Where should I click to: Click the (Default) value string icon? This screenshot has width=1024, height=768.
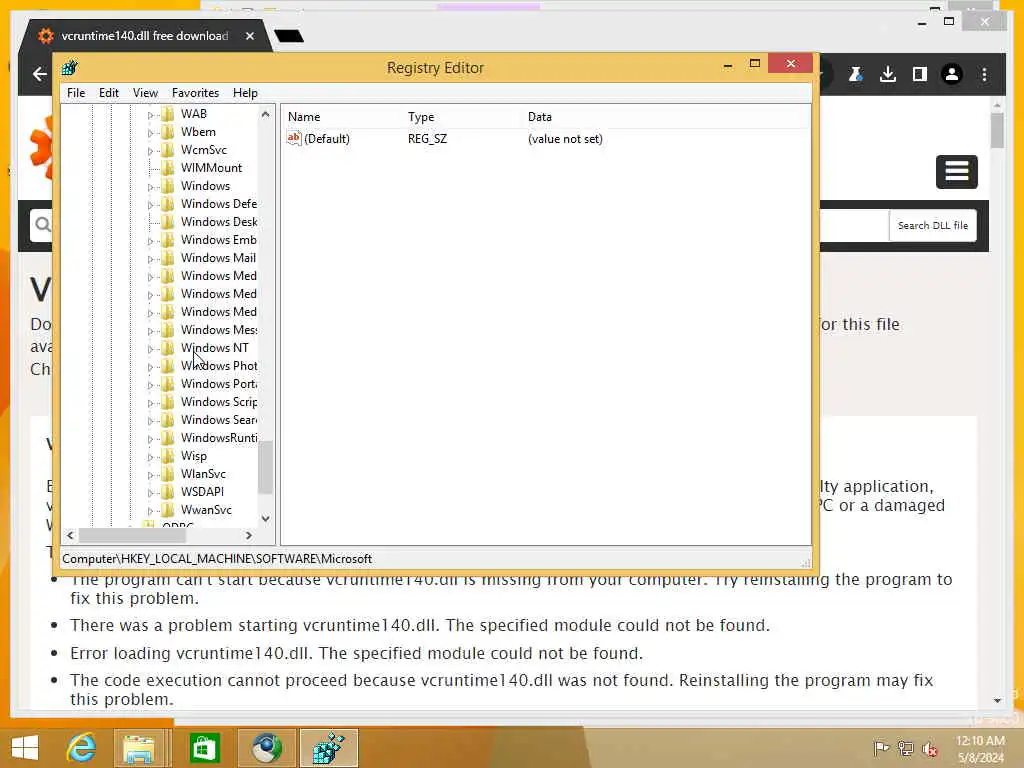[x=294, y=138]
